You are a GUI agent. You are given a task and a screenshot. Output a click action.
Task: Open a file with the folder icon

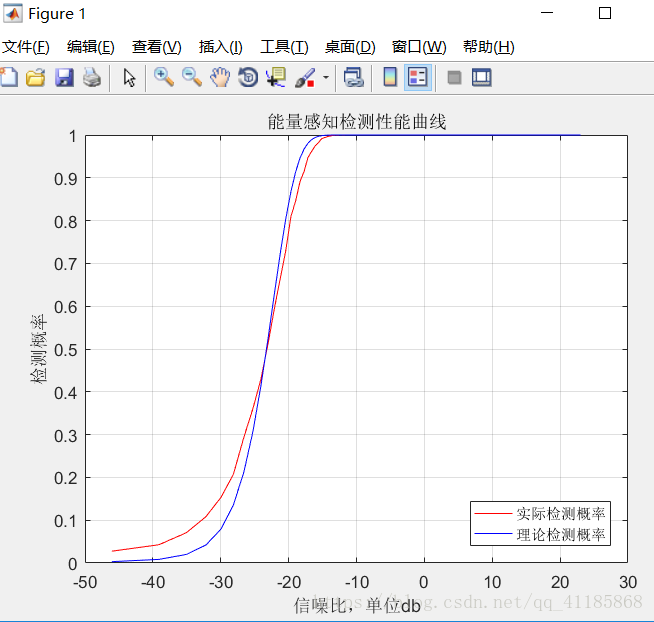35,78
